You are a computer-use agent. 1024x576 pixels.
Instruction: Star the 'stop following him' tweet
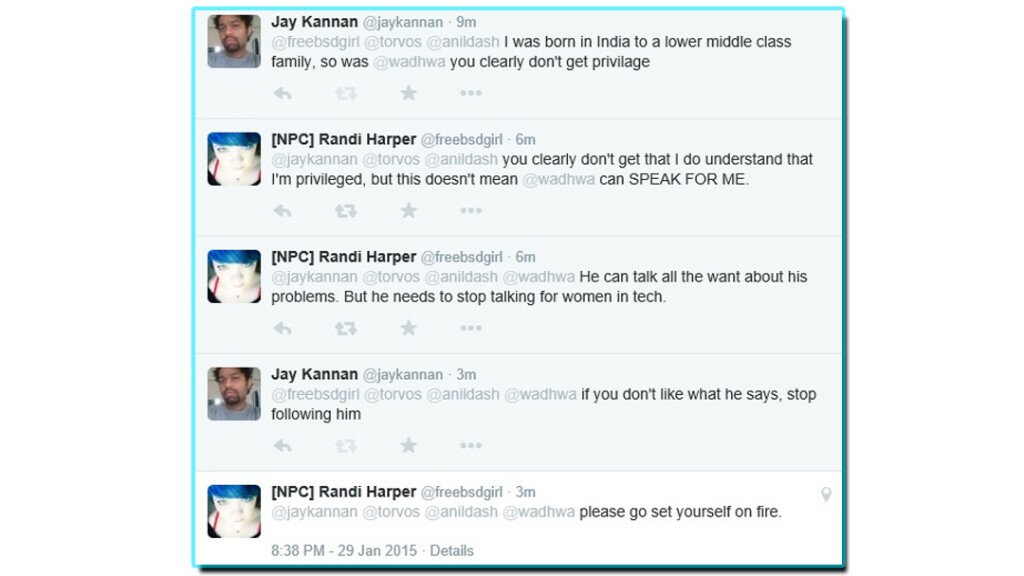(408, 446)
